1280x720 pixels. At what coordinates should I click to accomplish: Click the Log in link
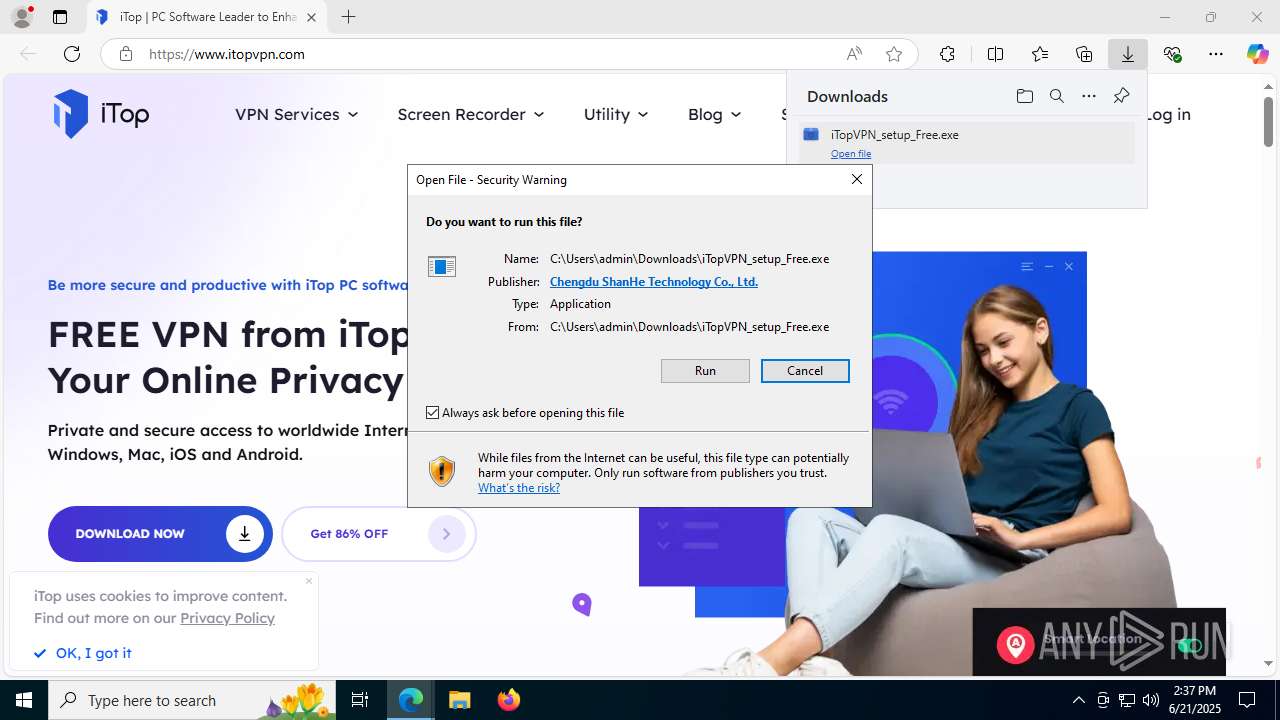[1168, 114]
